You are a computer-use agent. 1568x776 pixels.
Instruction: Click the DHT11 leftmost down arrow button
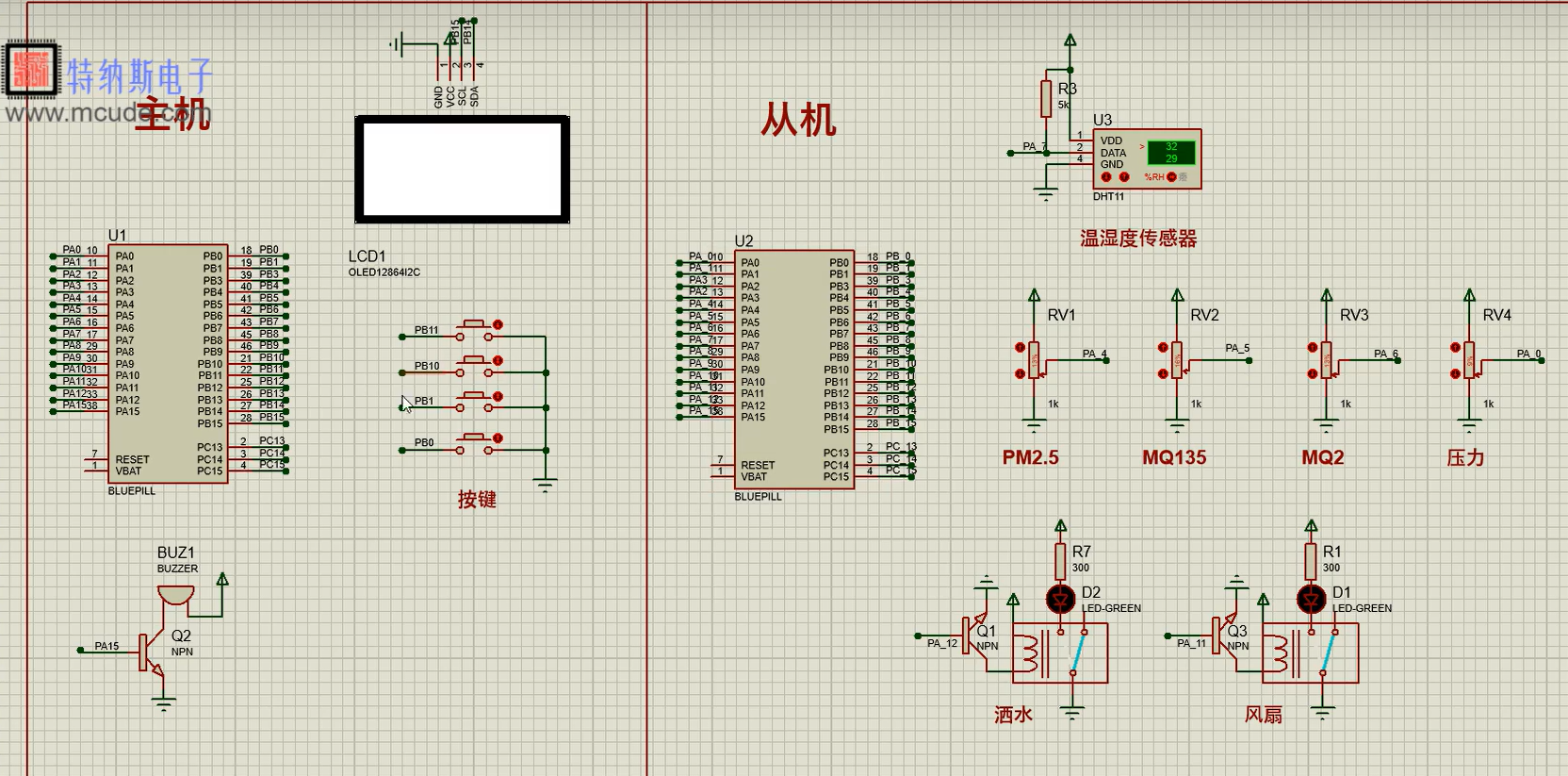pos(1106,177)
